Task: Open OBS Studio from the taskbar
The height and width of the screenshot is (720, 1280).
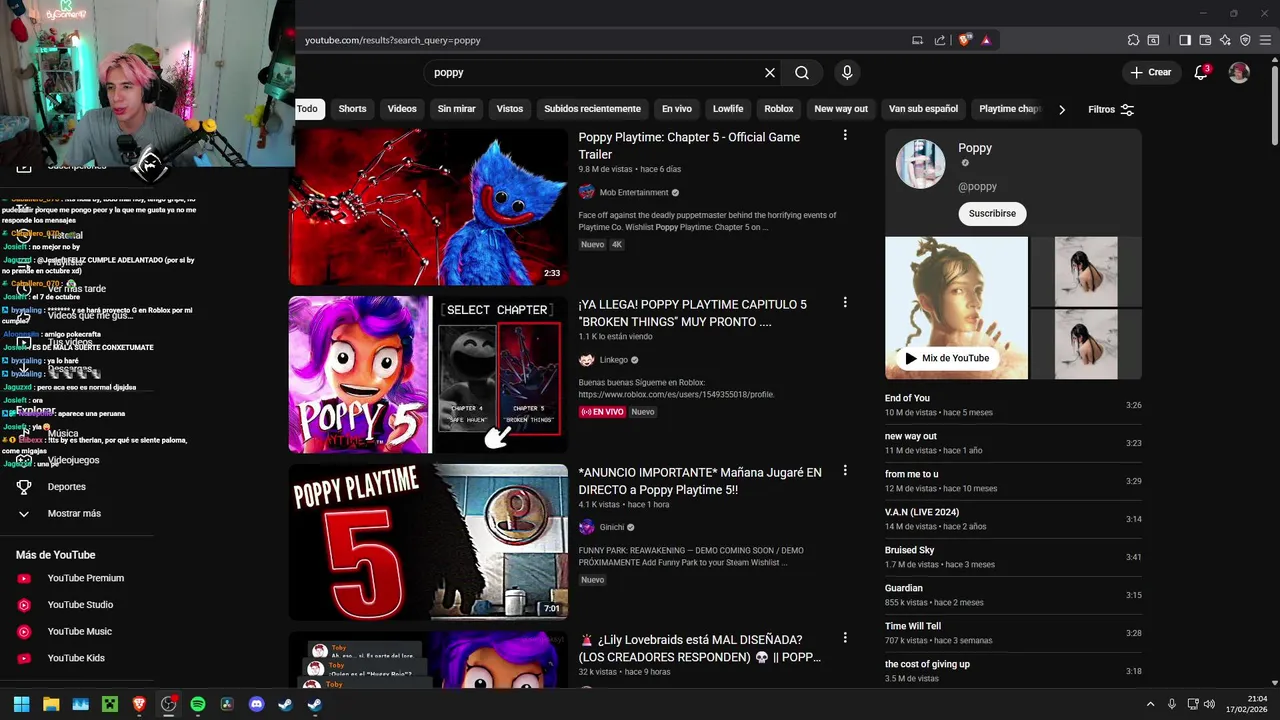Action: 169,704
